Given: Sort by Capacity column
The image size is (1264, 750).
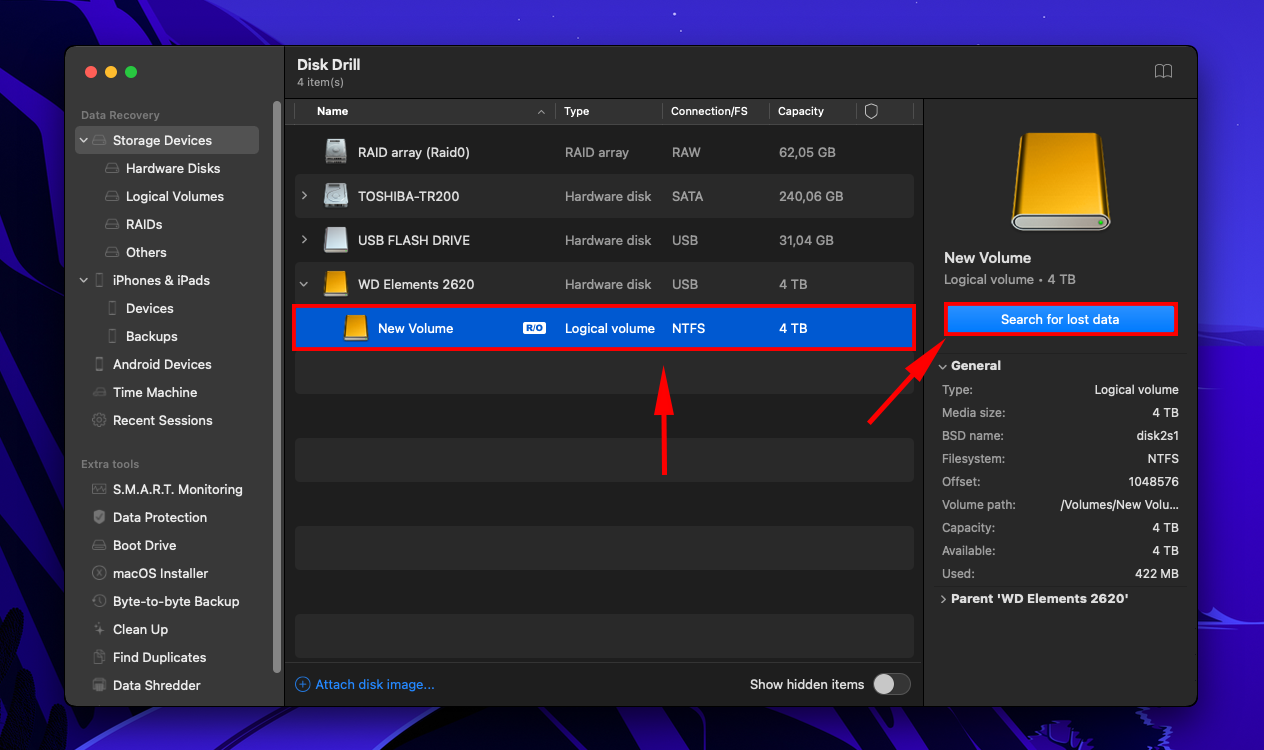Looking at the screenshot, I should [x=801, y=111].
